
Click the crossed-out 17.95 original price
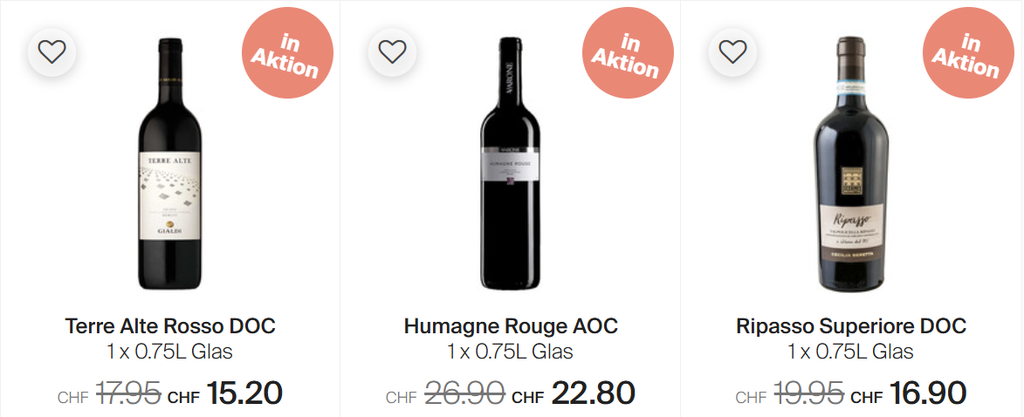(x=130, y=394)
